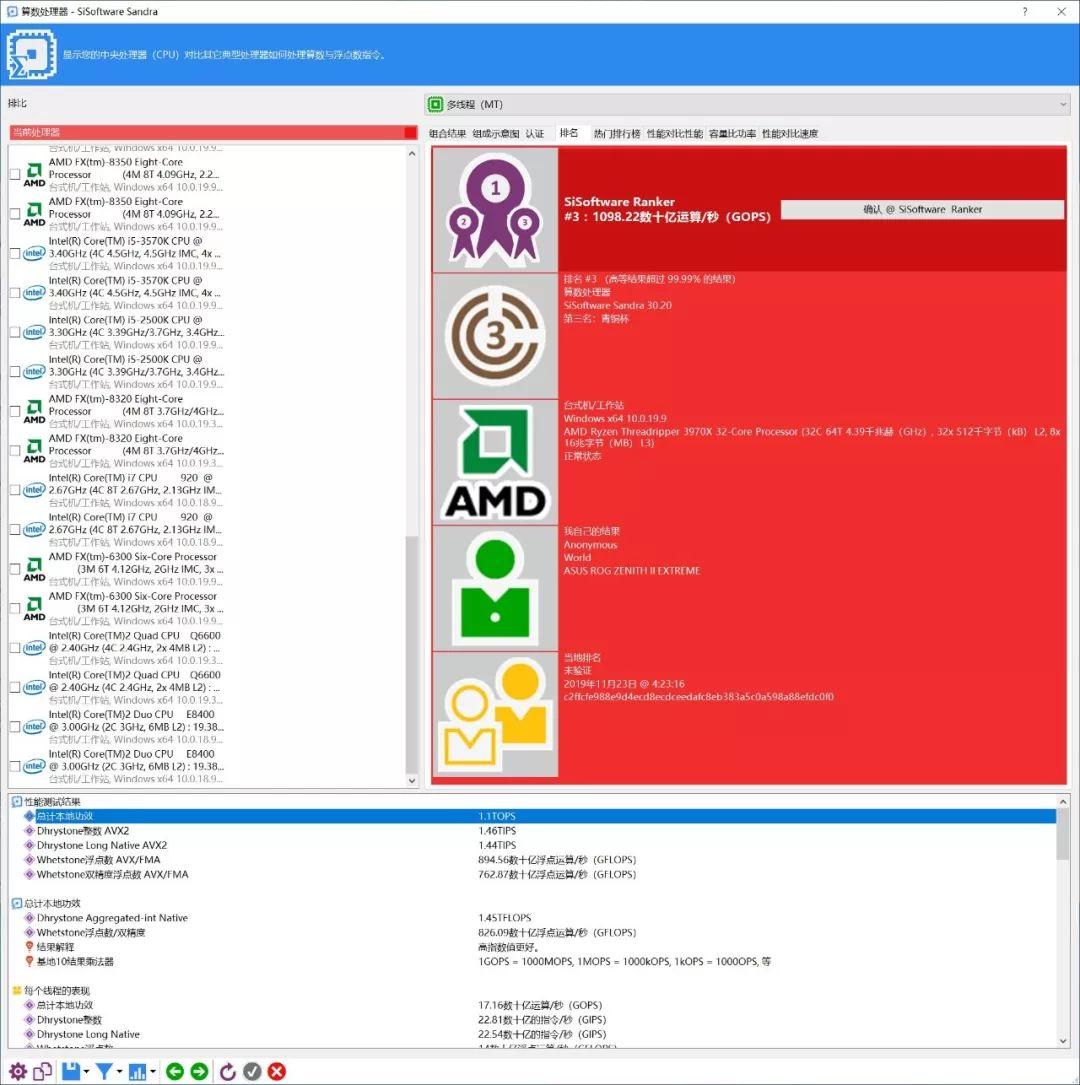Image resolution: width=1080 pixels, height=1085 pixels.
Task: Open the 性能对比性能 tab
Action: 675,134
